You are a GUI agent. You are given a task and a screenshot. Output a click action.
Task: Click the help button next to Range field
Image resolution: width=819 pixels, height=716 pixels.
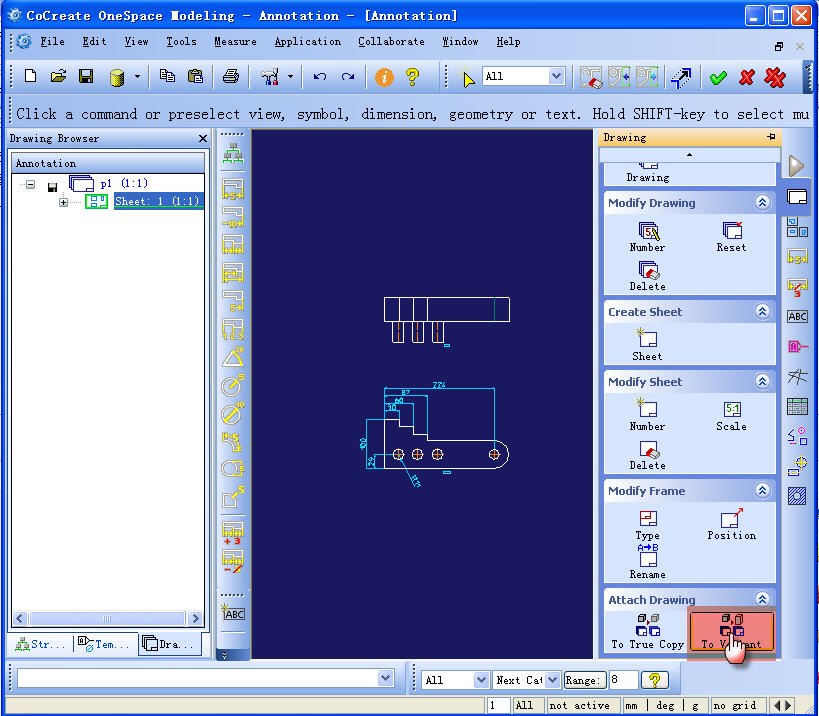coord(654,680)
